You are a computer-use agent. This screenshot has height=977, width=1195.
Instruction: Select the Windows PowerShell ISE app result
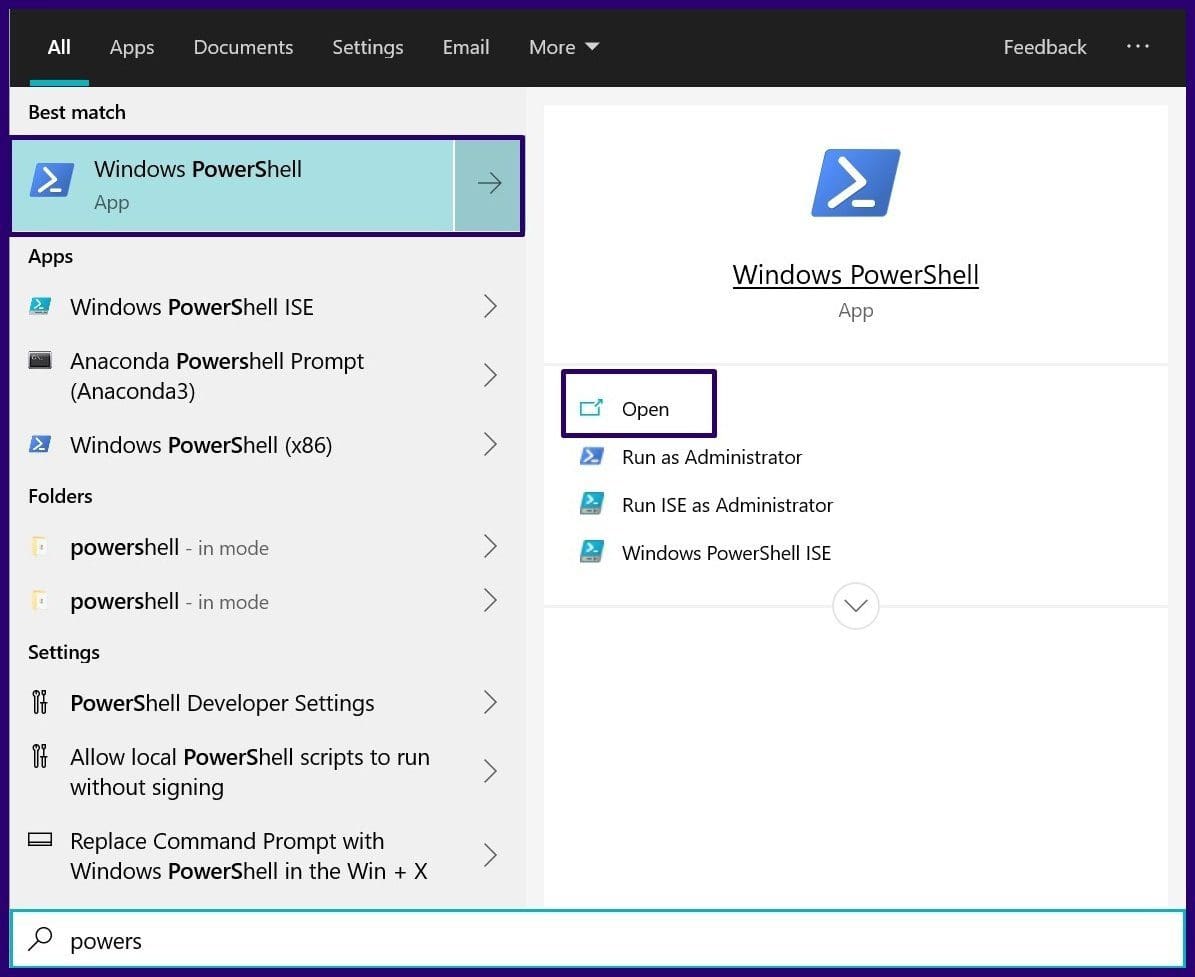point(267,306)
